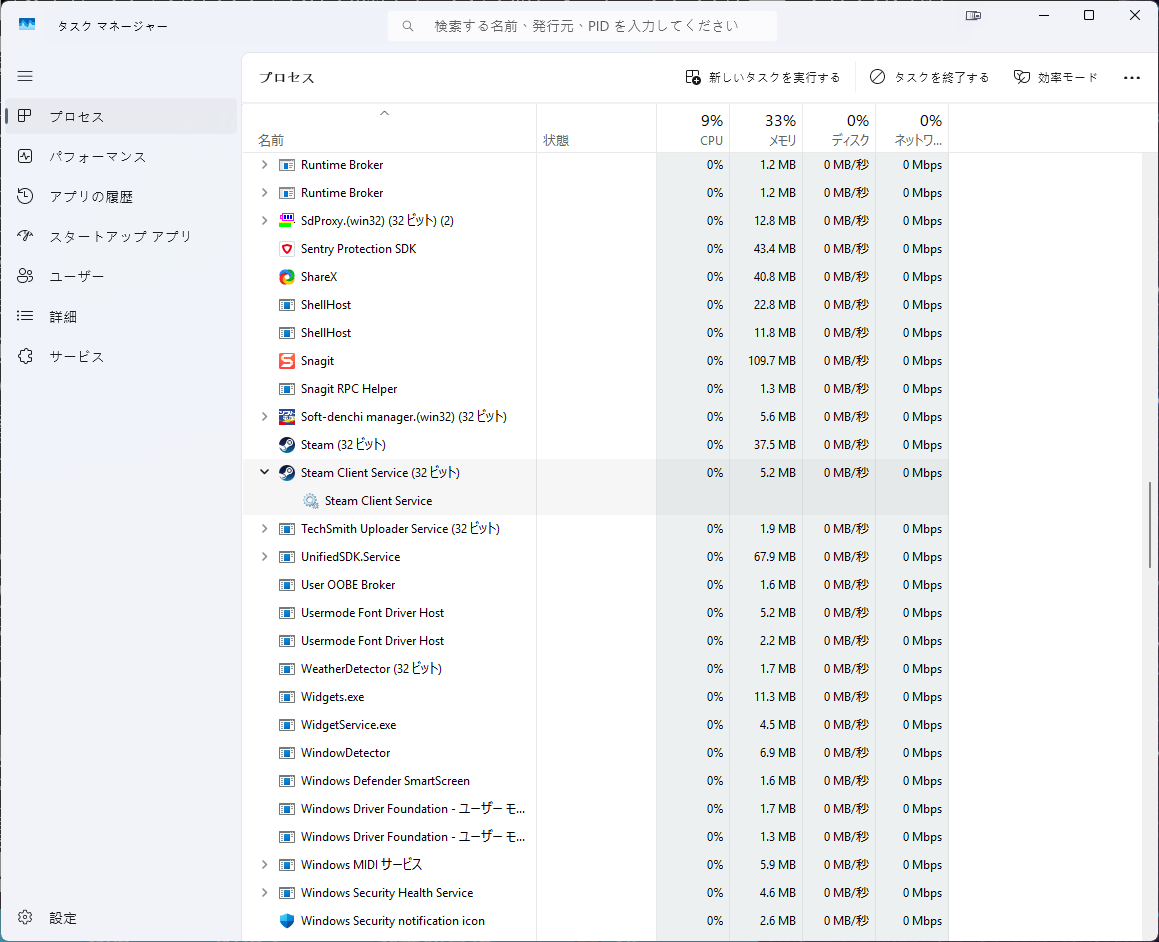Viewport: 1159px width, 942px height.
Task: Expand the second Runtime Broker row
Action: pos(265,193)
